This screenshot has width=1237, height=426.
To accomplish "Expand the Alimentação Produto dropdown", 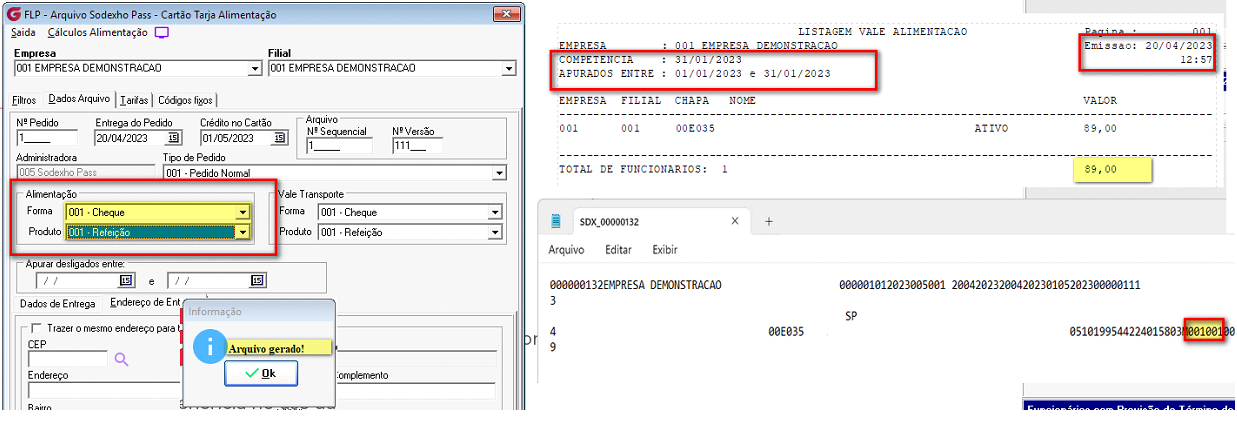I will [241, 232].
